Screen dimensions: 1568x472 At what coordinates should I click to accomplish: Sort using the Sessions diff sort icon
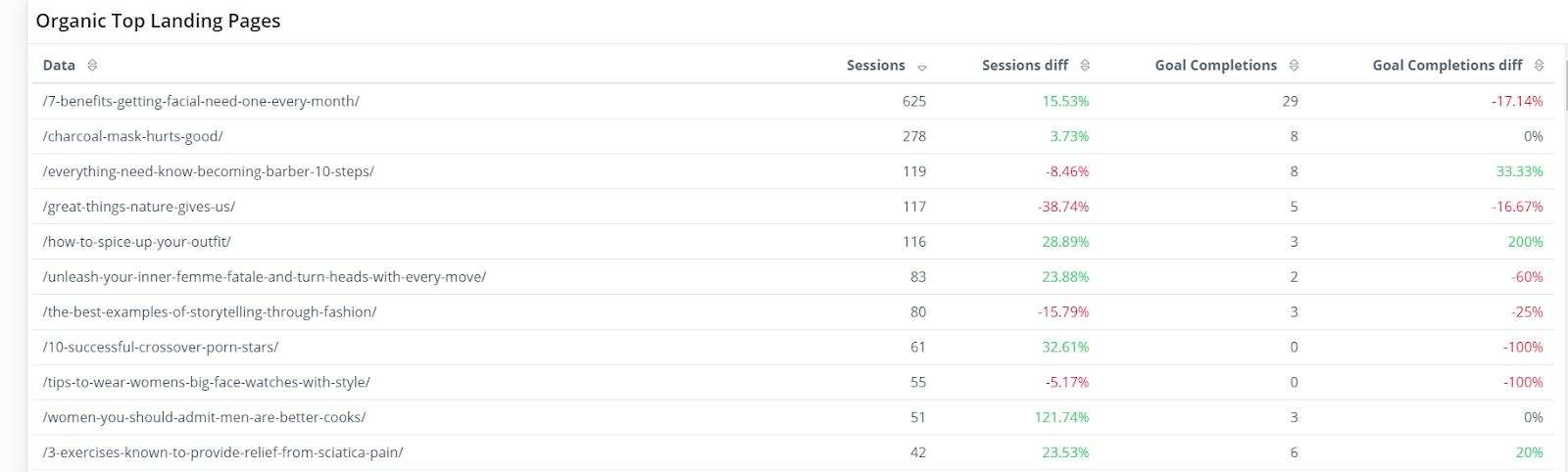tap(1085, 66)
